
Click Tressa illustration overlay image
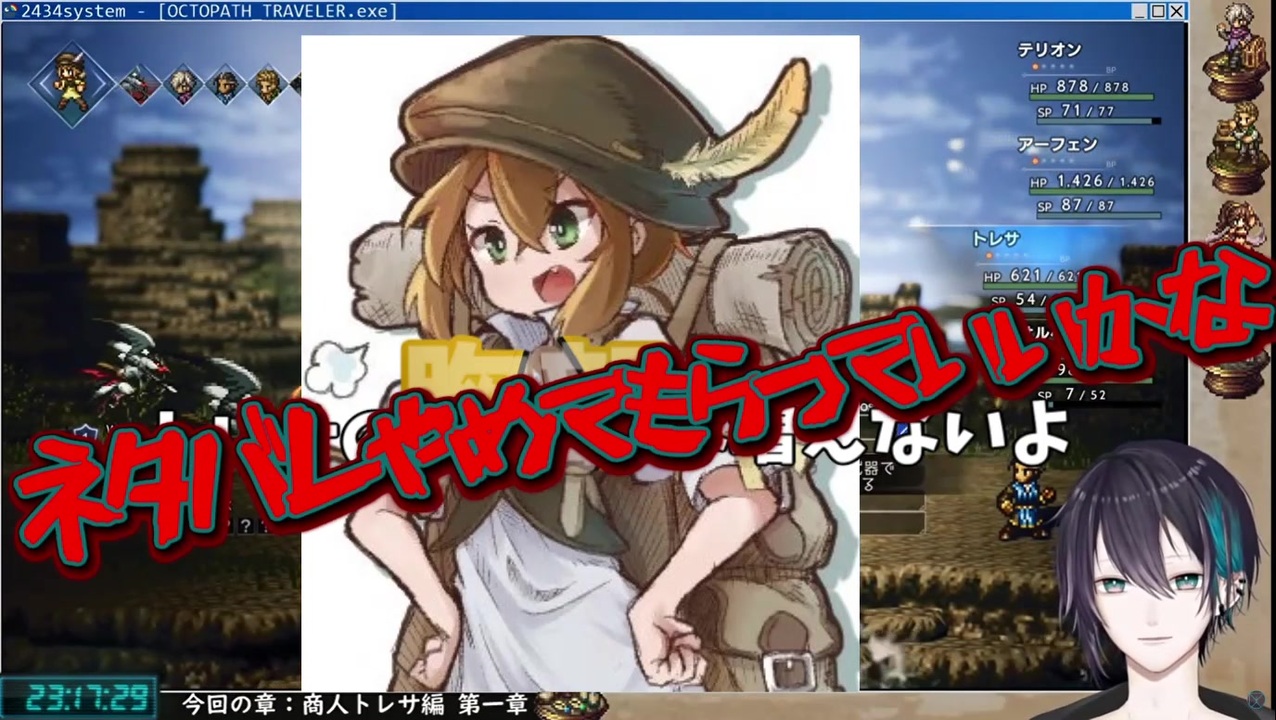click(x=580, y=363)
